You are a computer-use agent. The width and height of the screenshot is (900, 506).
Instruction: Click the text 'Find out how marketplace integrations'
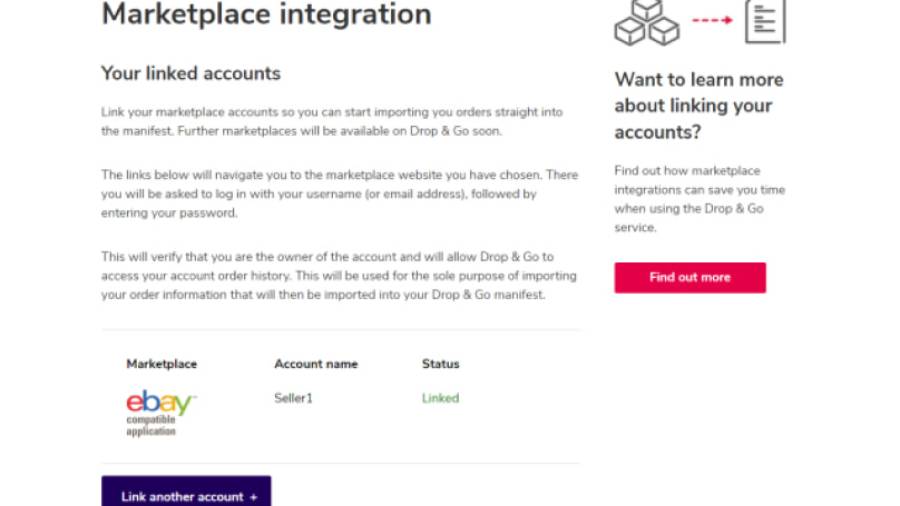pyautogui.click(x=700, y=199)
